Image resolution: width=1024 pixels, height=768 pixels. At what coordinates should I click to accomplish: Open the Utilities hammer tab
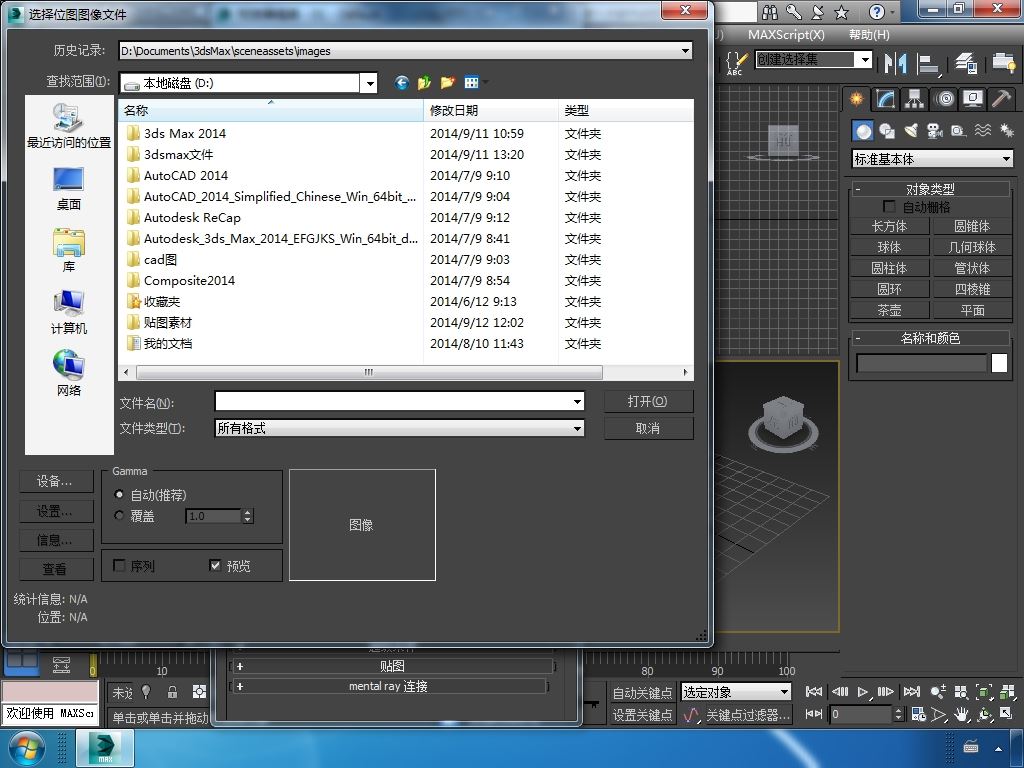[x=1001, y=99]
